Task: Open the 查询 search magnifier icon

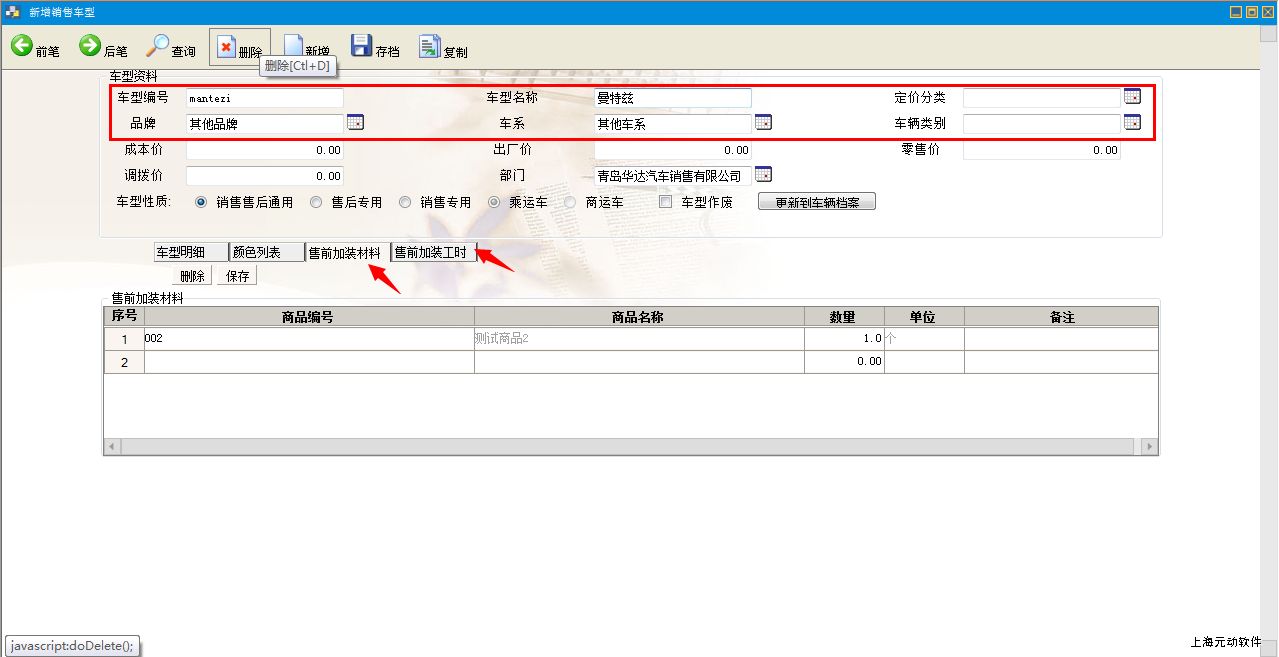Action: click(x=158, y=46)
